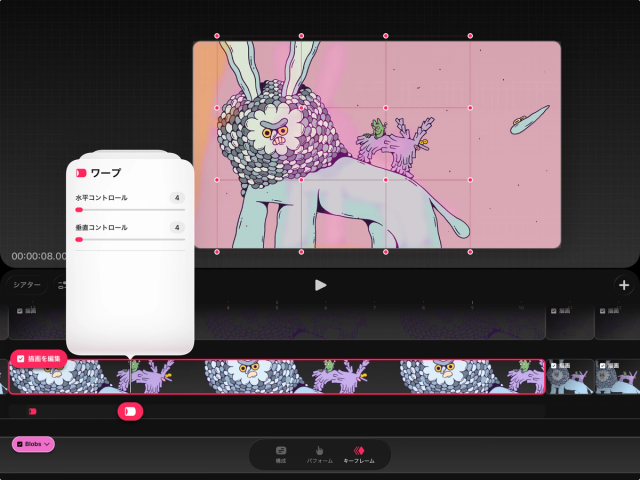Select the bottom-right warp mesh control point

point(470,252)
